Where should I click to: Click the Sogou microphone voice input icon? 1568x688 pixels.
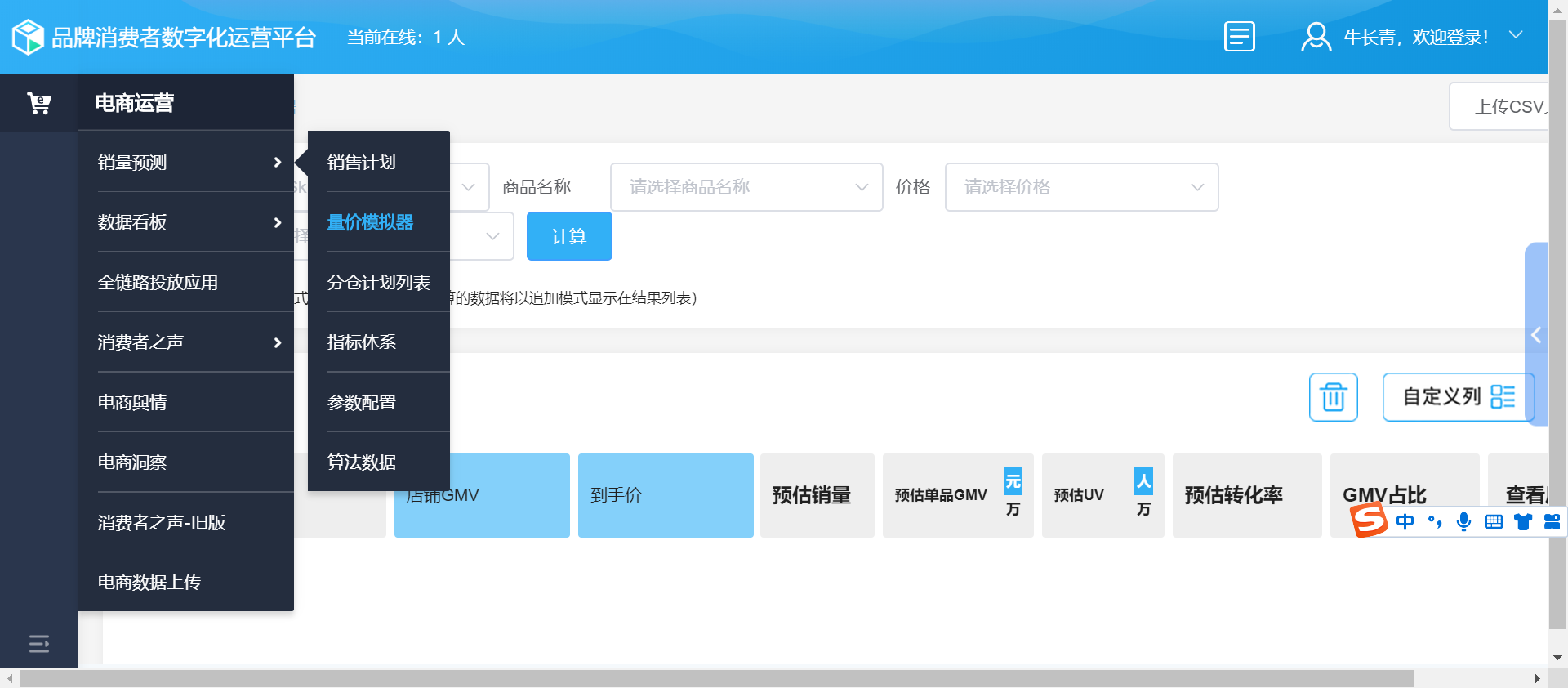[1464, 521]
